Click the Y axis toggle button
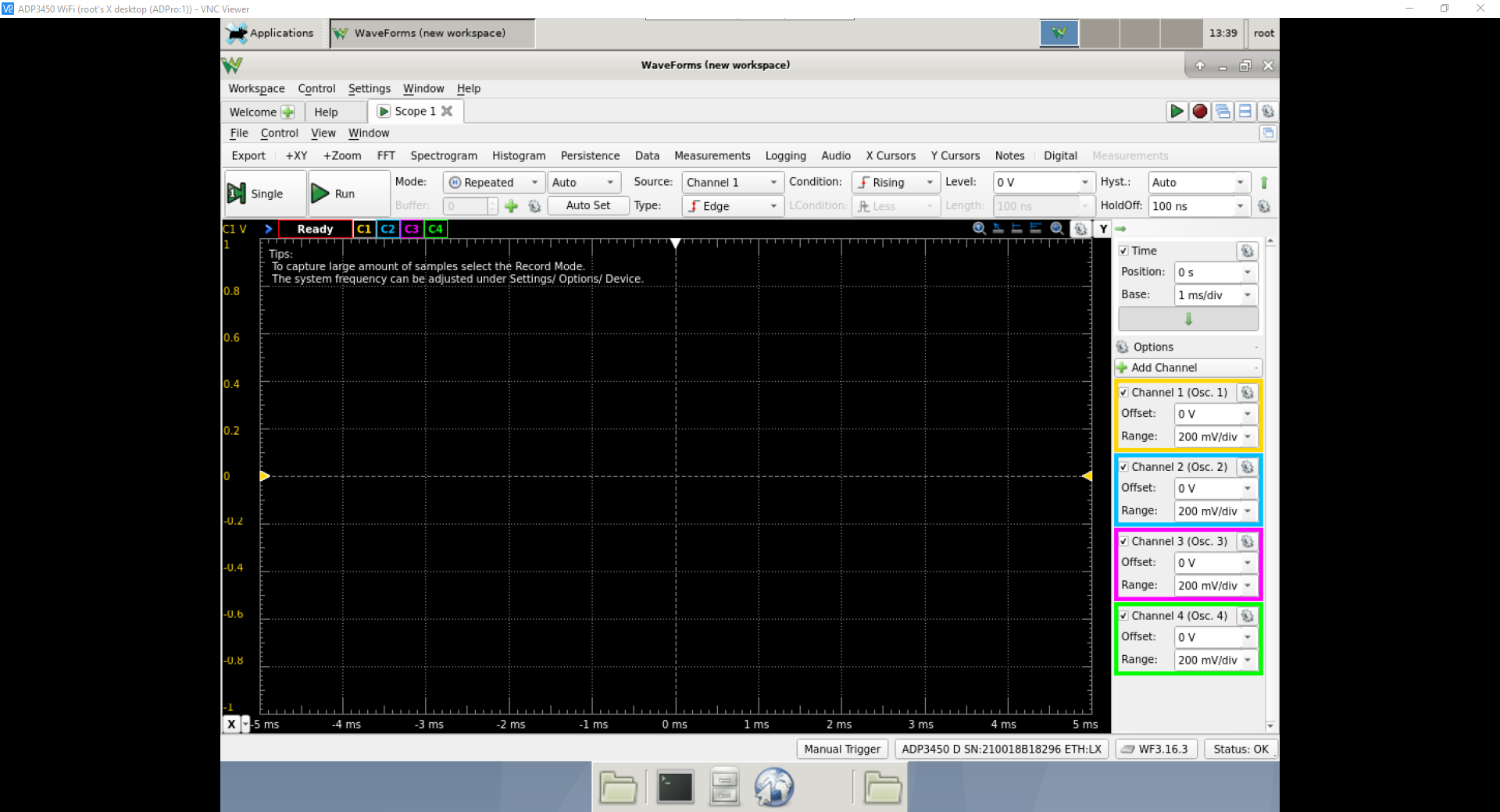The width and height of the screenshot is (1500, 812). point(1102,229)
